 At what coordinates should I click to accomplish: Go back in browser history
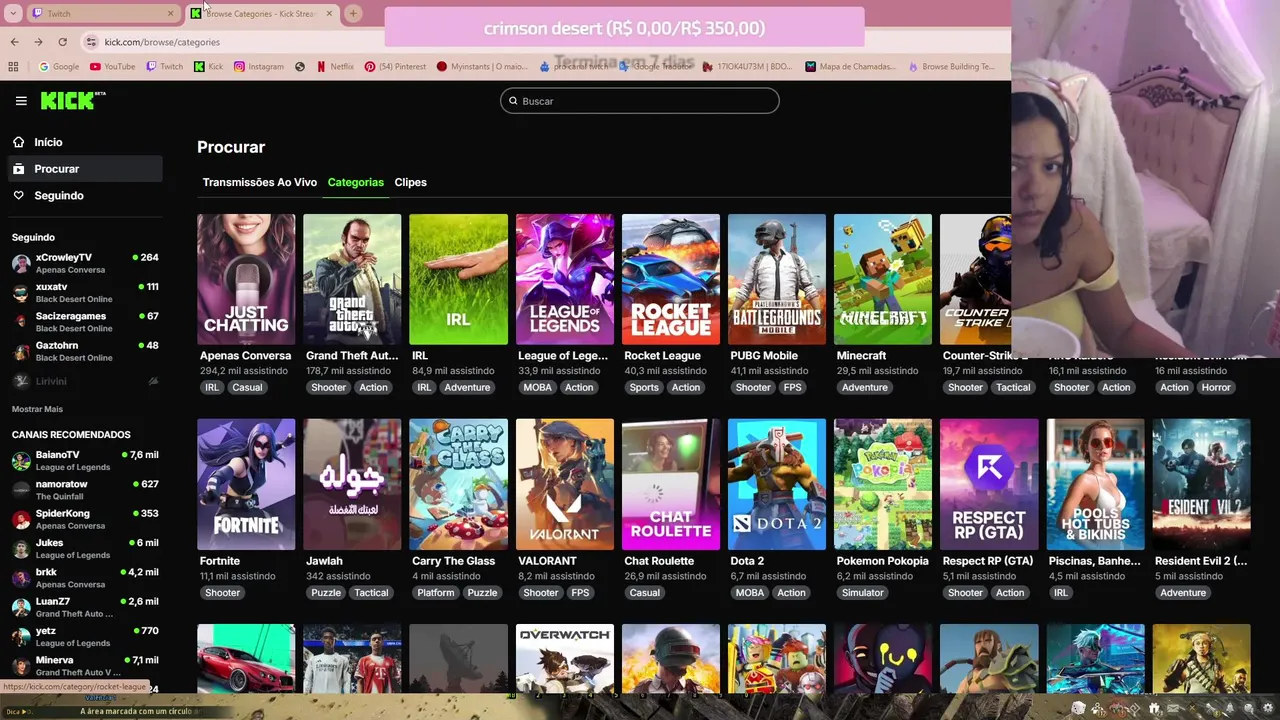click(x=14, y=42)
